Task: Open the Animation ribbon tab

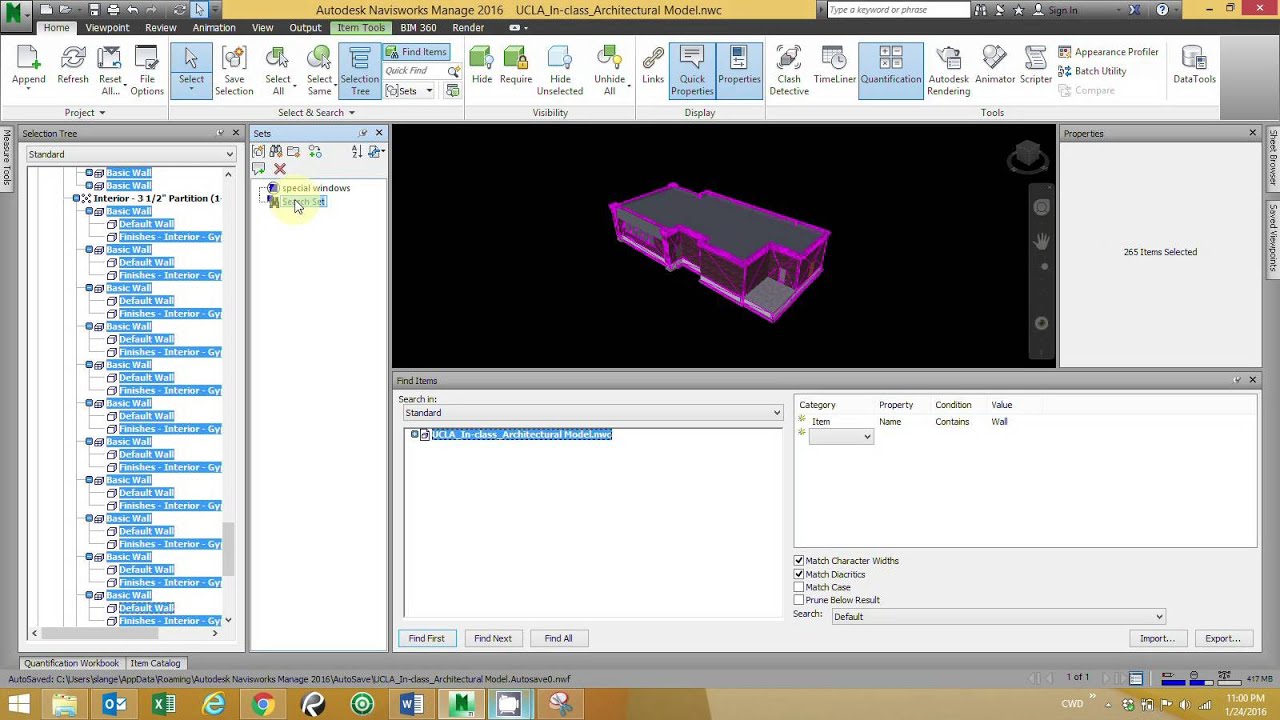Action: [214, 28]
